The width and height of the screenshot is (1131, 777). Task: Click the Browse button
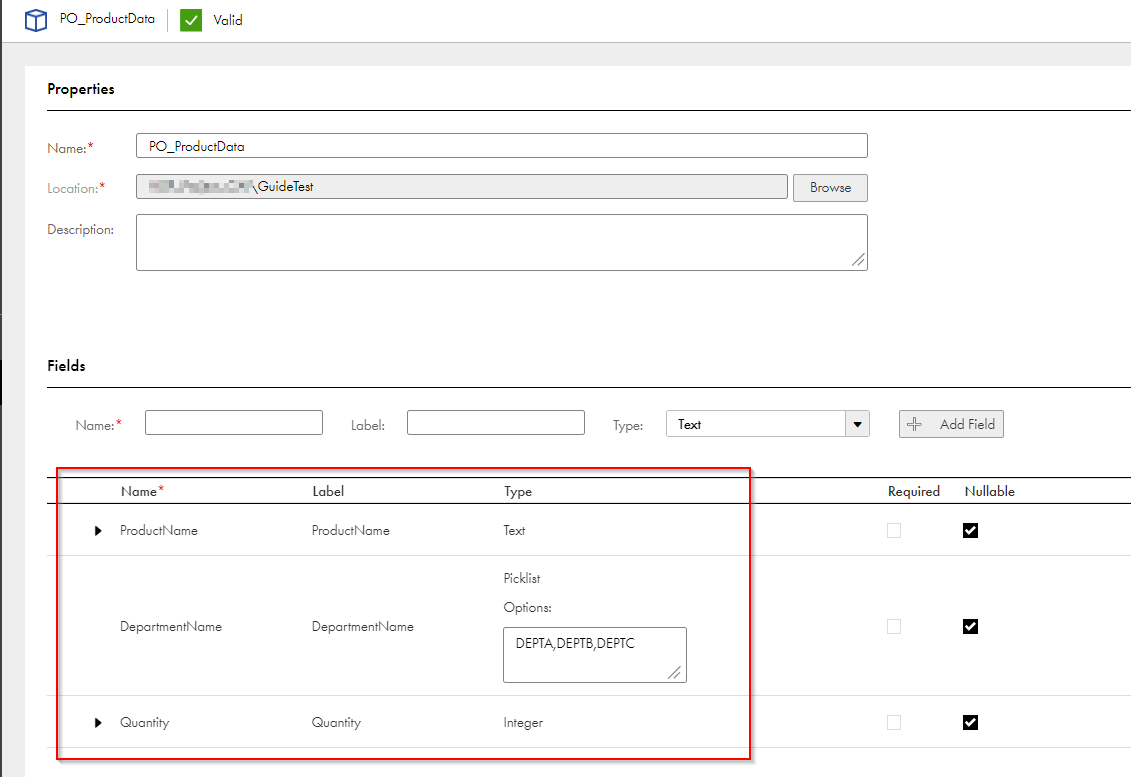click(830, 188)
